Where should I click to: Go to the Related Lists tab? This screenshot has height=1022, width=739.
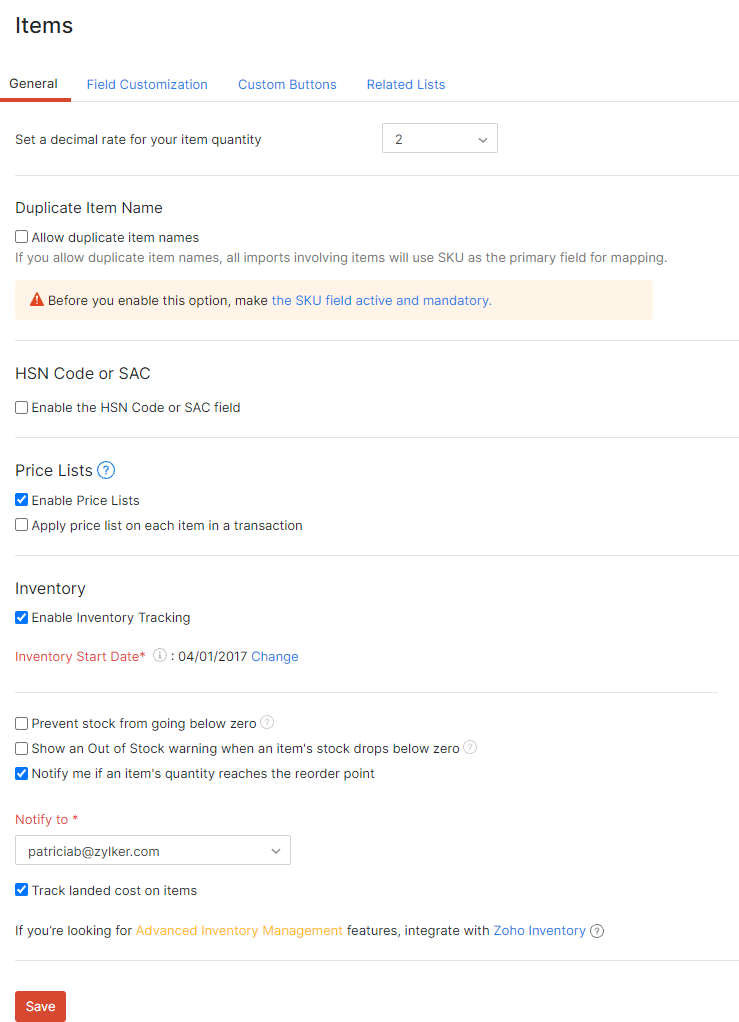click(406, 85)
